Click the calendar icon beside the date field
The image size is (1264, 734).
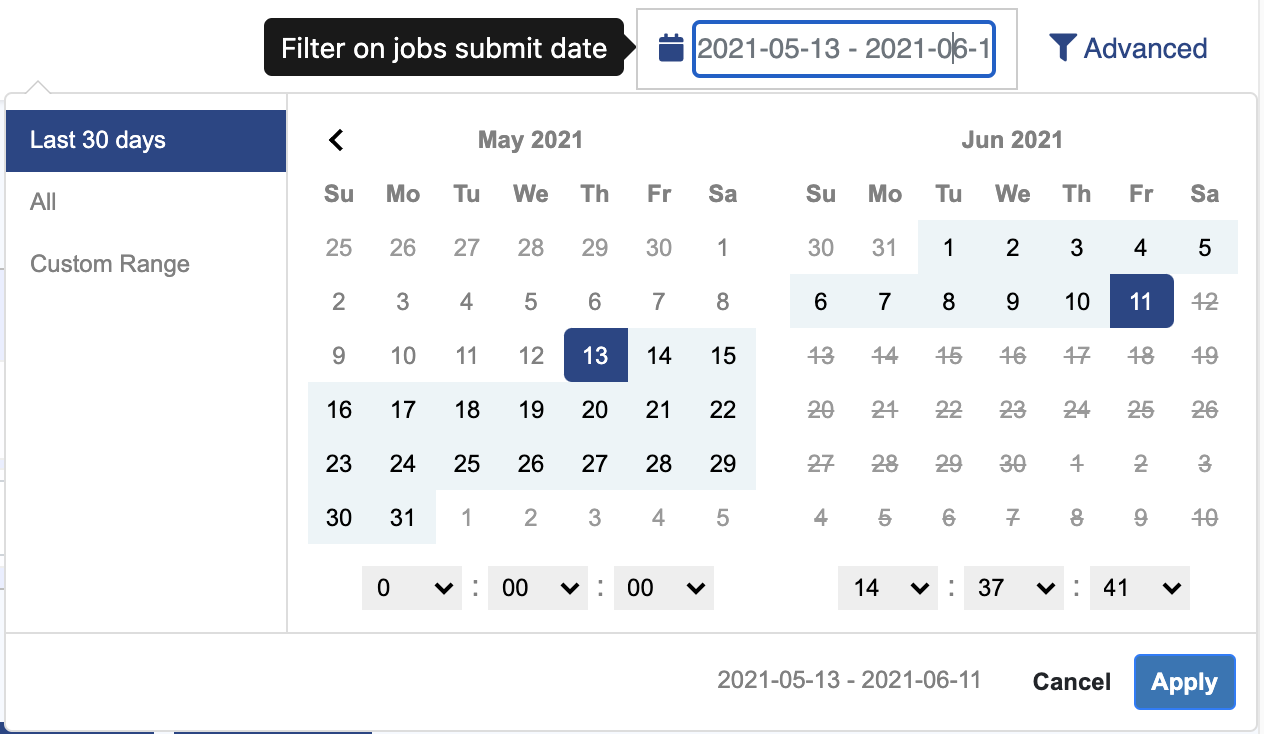670,48
